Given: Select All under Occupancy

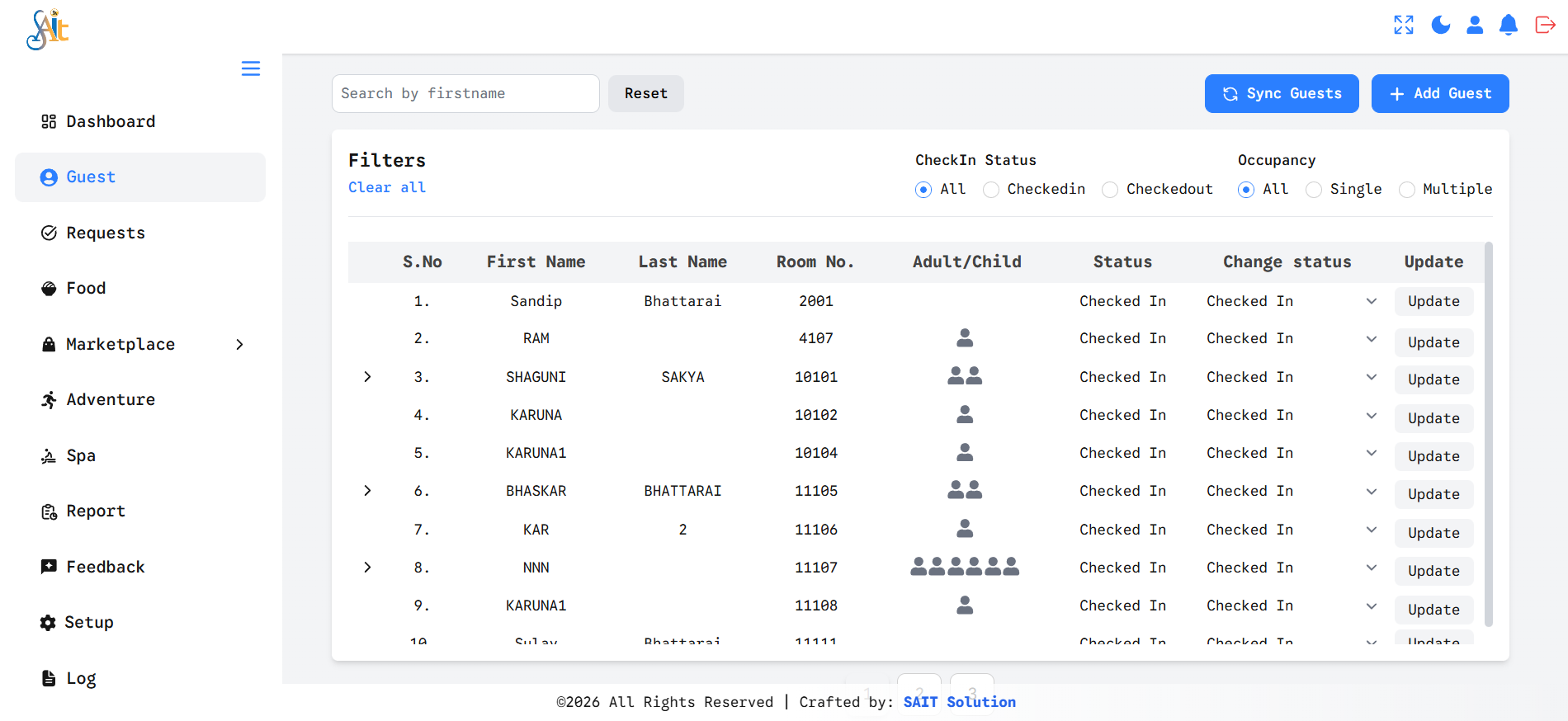Looking at the screenshot, I should (1246, 190).
